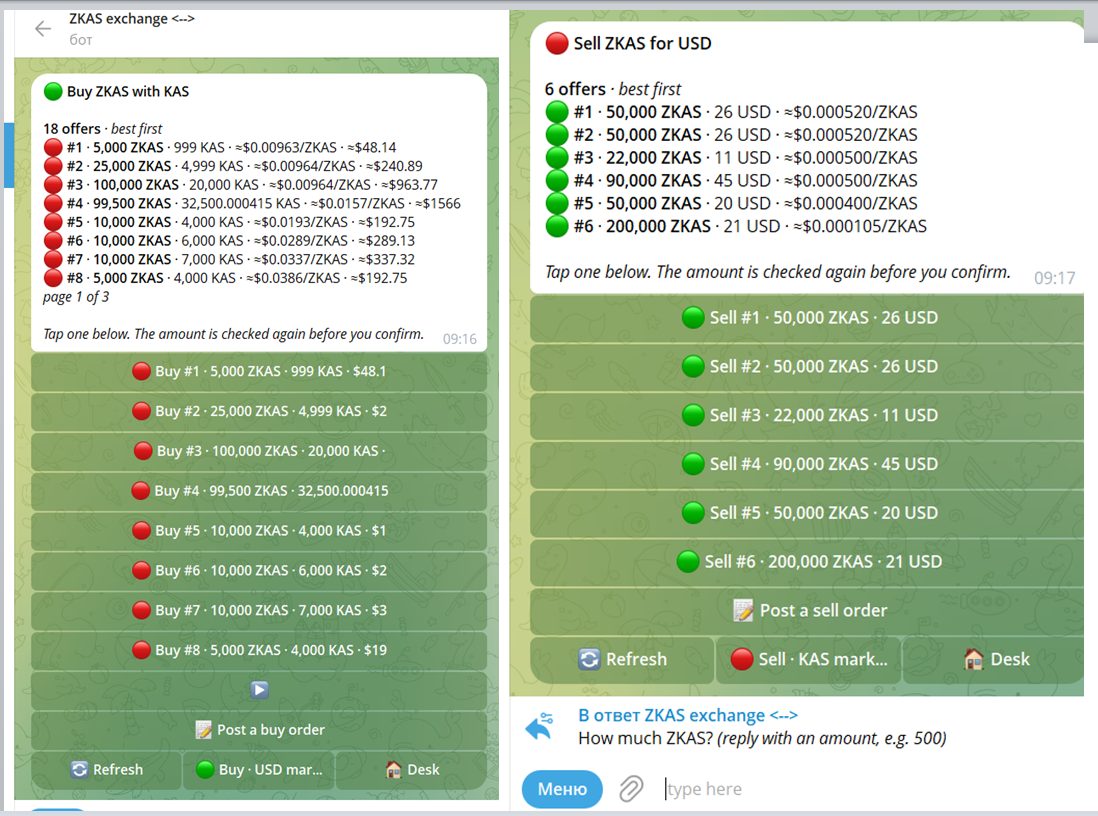Tap Buy #6 · 10,000 ZKAS · 6,000 KAS
This screenshot has width=1098, height=816.
pos(259,571)
